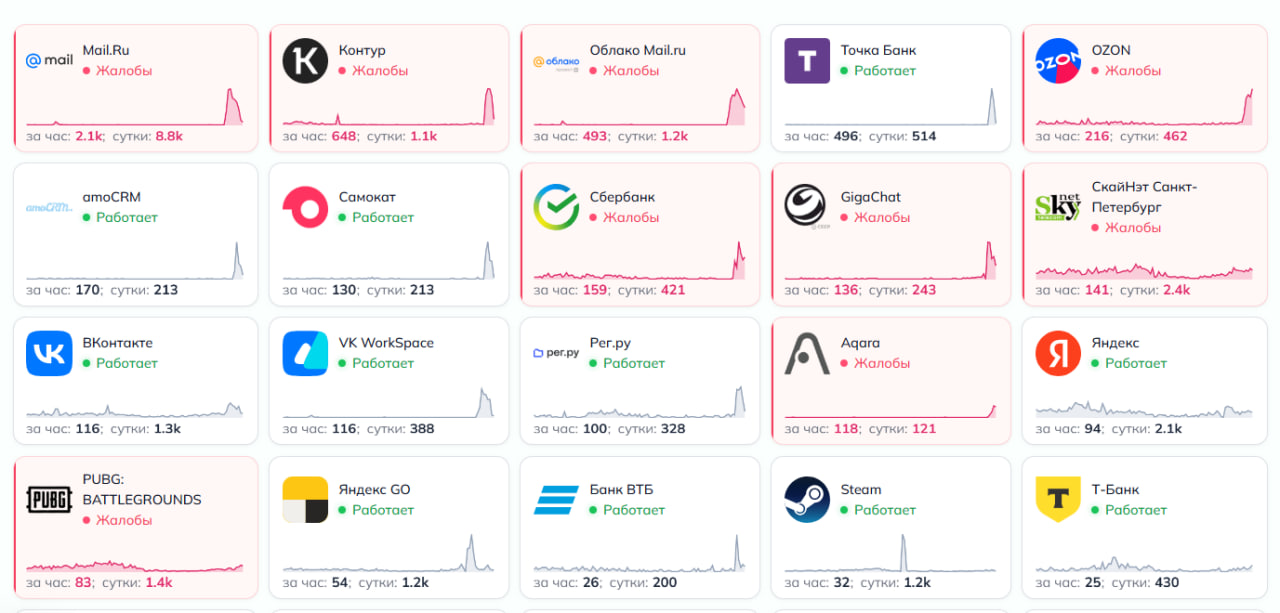Click the 'Жалобы' status under Контур

[x=373, y=71]
